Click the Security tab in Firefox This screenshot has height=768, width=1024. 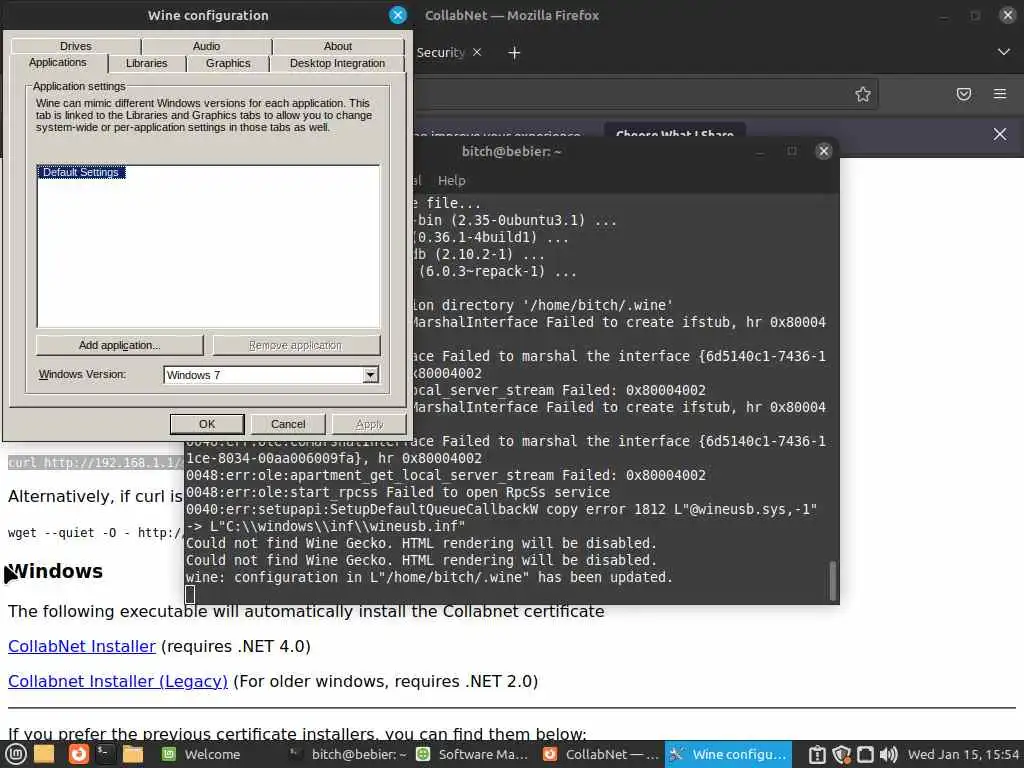(440, 52)
